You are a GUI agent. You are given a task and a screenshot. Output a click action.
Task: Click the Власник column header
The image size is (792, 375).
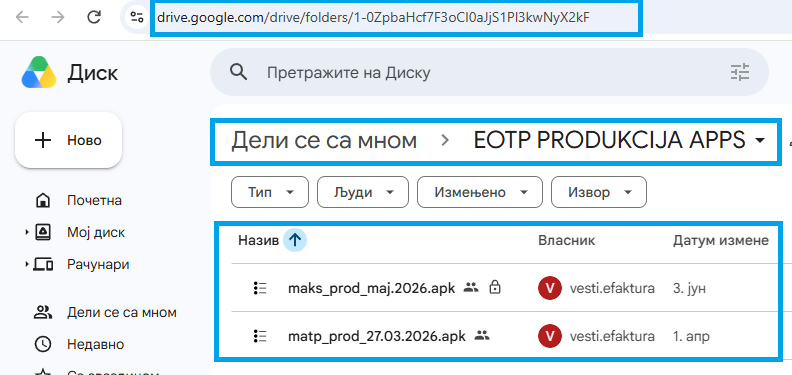click(566, 241)
